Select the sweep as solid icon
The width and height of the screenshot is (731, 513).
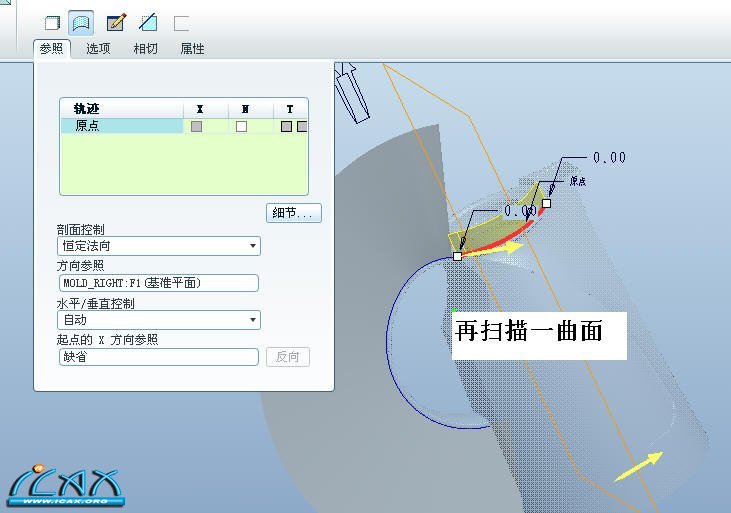coord(52,23)
